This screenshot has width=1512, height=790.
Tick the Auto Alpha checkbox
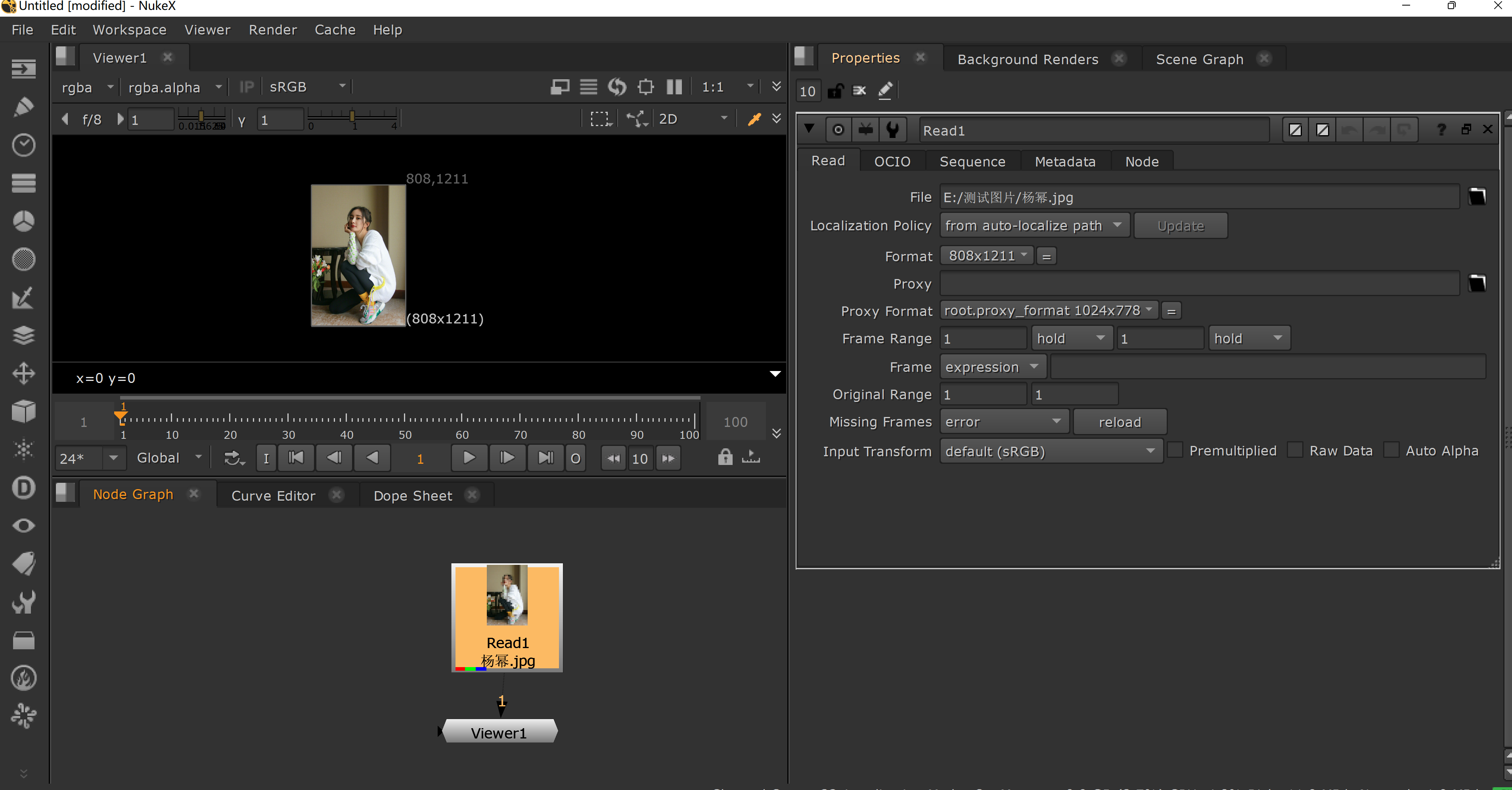(1391, 450)
